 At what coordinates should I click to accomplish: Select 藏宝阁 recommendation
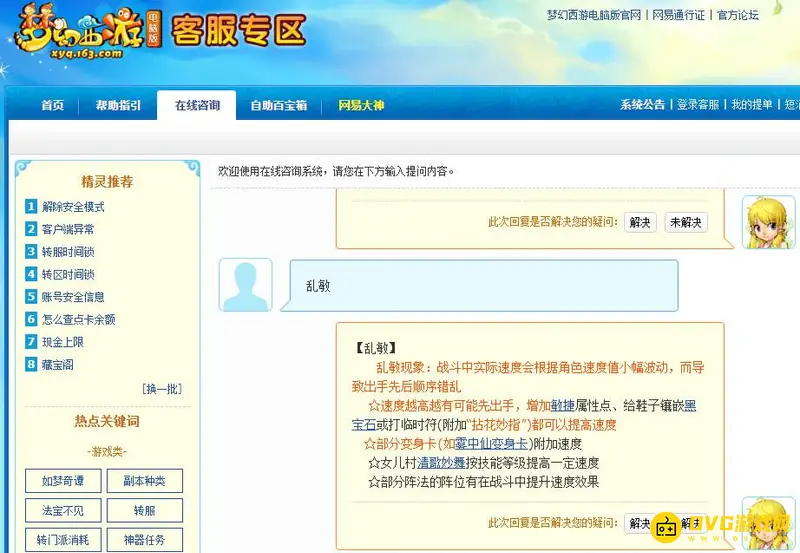tap(58, 364)
